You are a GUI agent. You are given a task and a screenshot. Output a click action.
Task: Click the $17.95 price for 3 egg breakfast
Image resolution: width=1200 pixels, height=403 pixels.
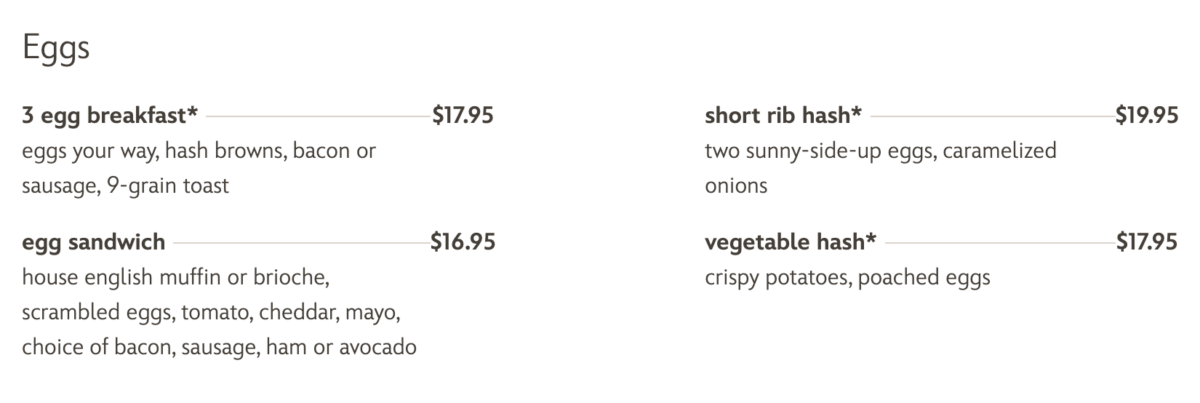point(462,116)
